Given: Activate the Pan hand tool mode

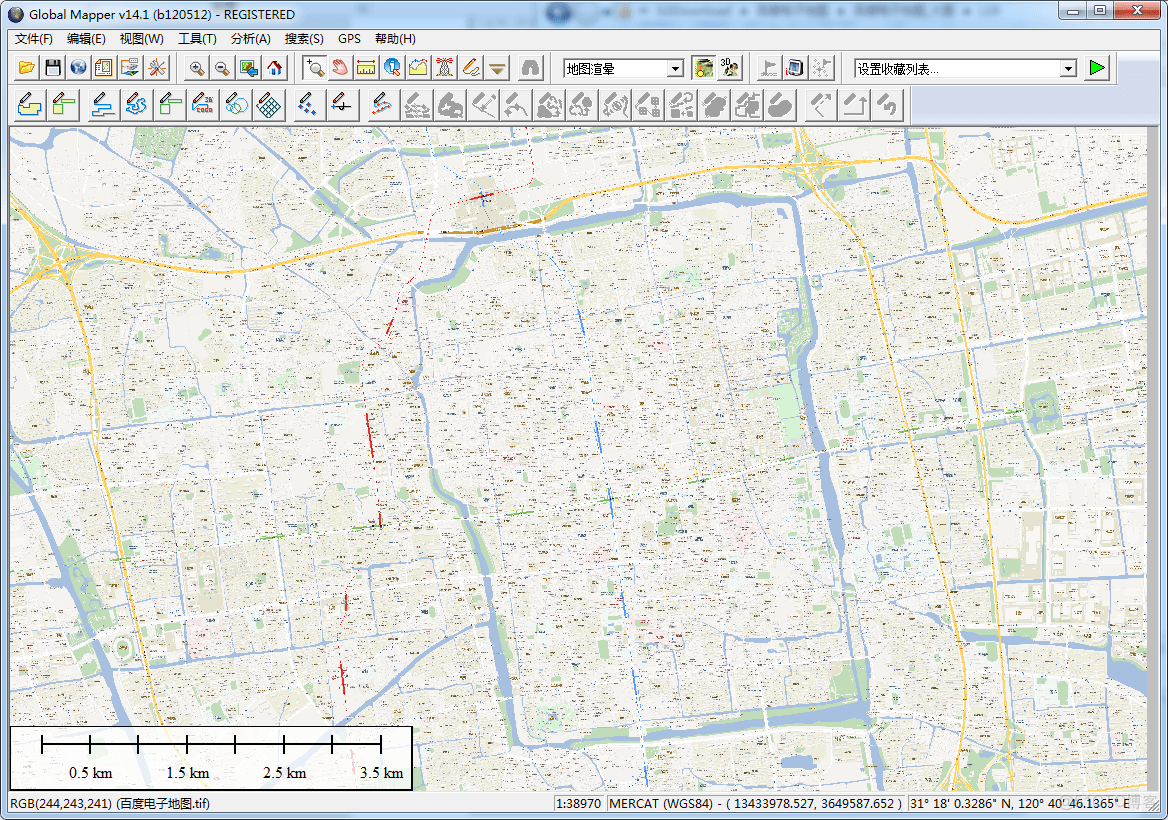Looking at the screenshot, I should click(x=341, y=68).
